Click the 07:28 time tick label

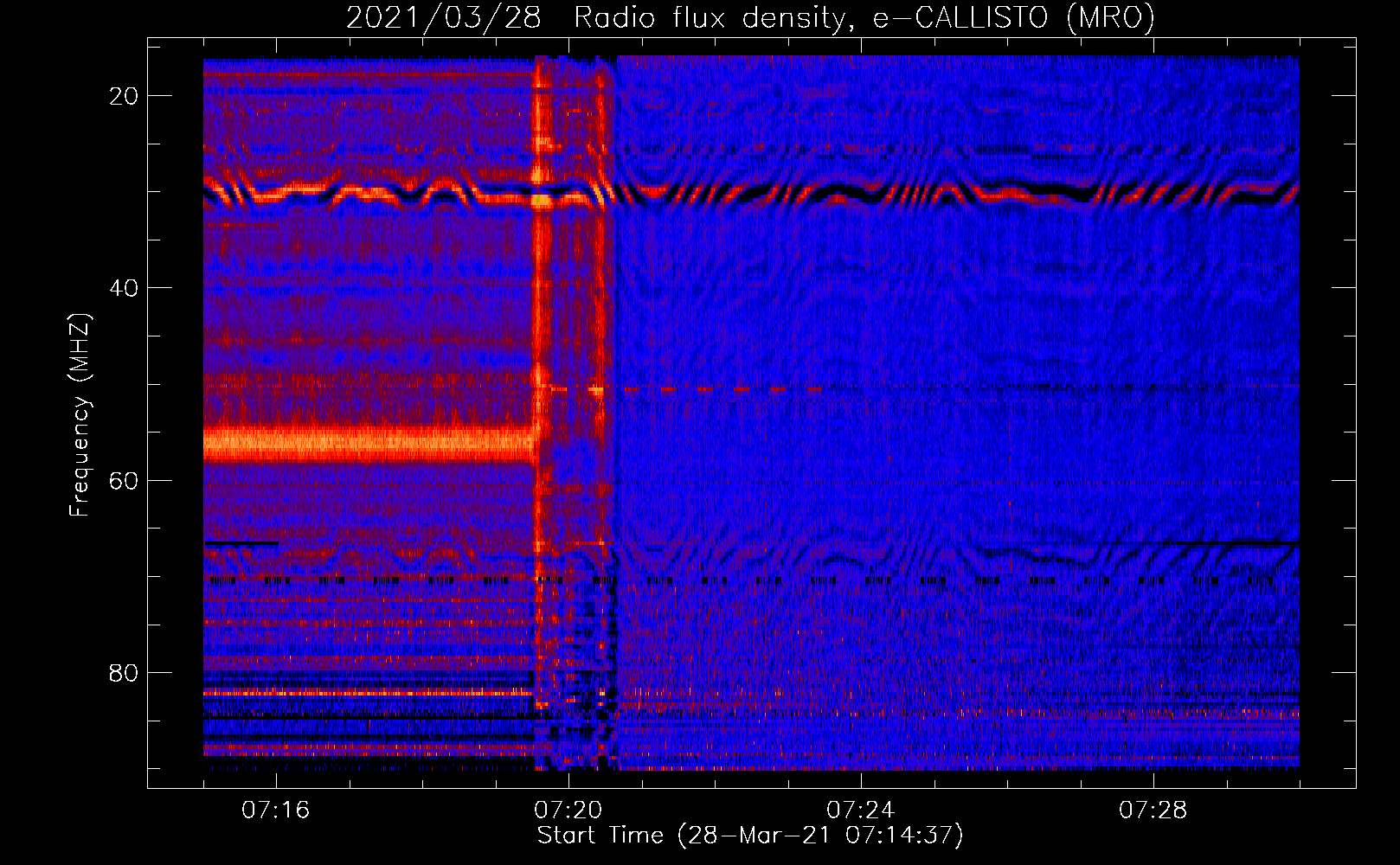pyautogui.click(x=1153, y=811)
